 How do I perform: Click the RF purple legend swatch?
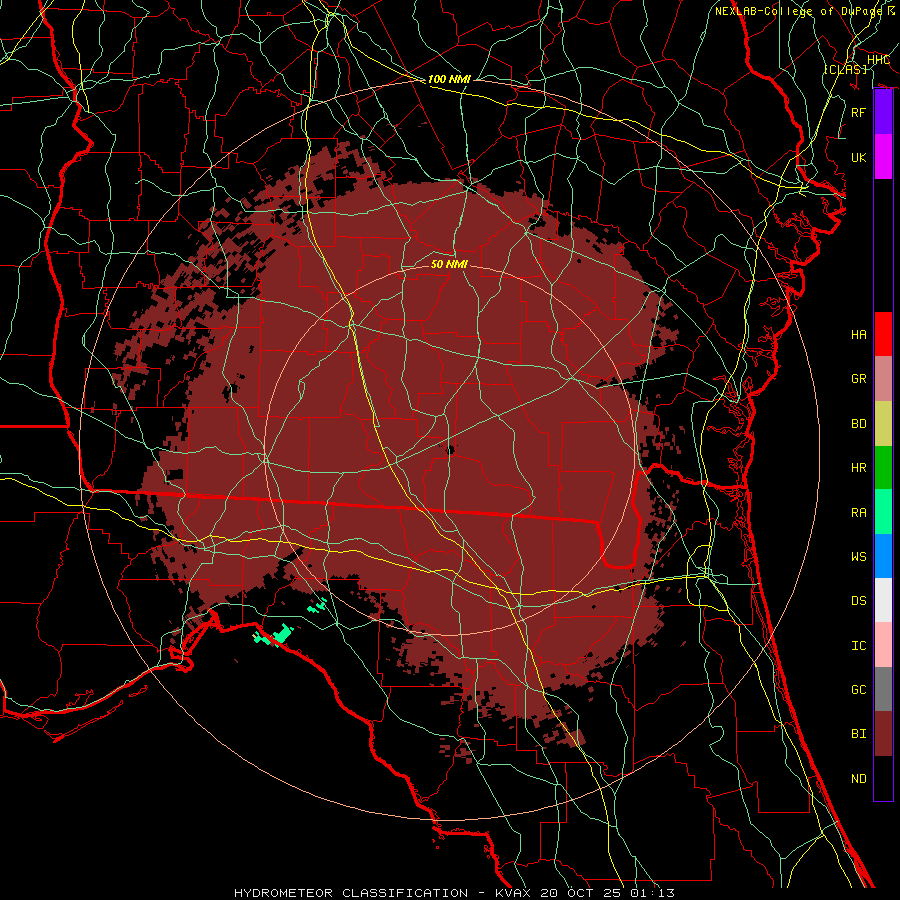point(883,112)
